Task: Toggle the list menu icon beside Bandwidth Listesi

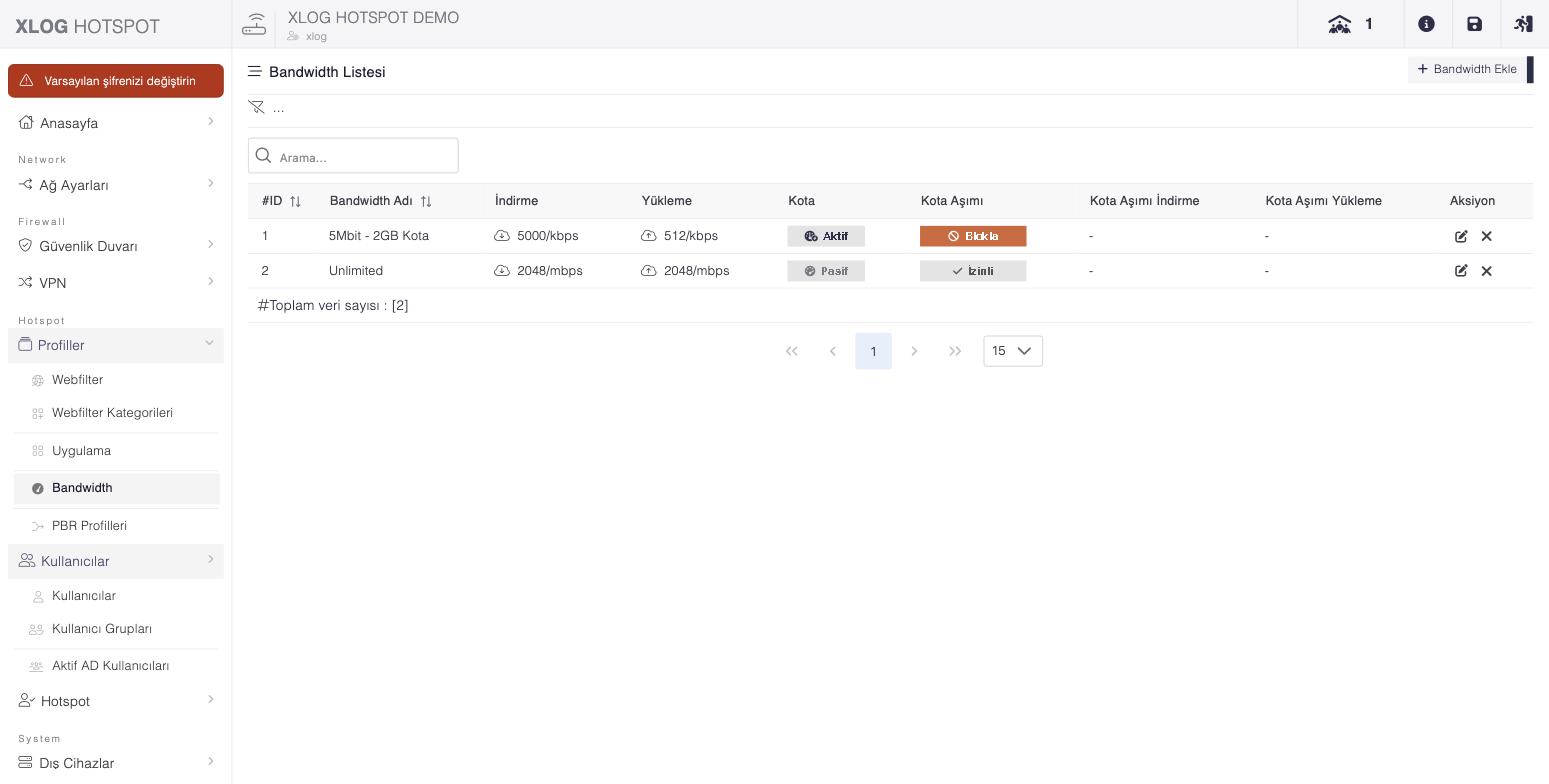Action: pos(255,72)
